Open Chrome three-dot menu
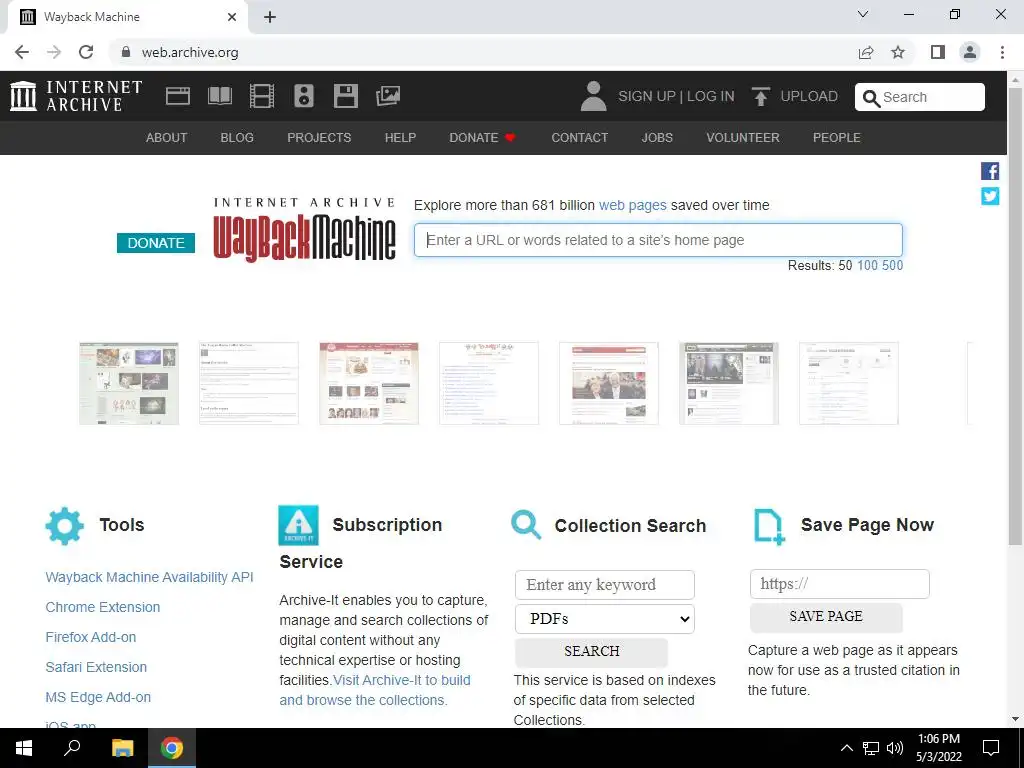The width and height of the screenshot is (1024, 768). [1002, 52]
